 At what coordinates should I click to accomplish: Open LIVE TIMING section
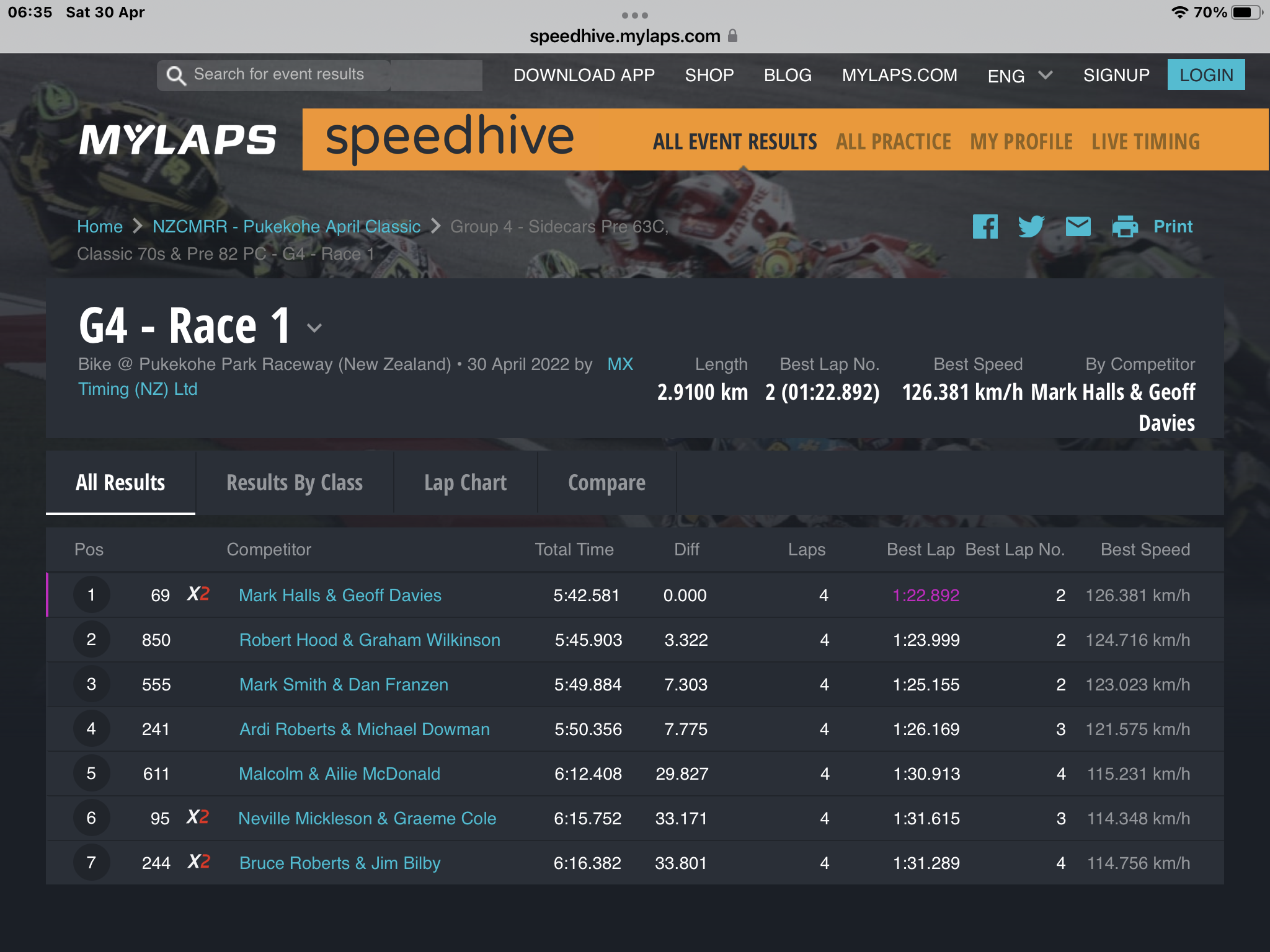[x=1145, y=142]
